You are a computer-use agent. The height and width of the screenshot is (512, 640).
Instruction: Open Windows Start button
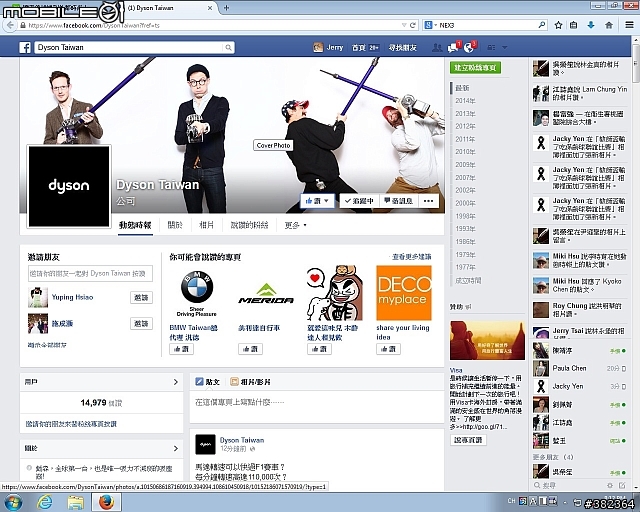(x=13, y=502)
